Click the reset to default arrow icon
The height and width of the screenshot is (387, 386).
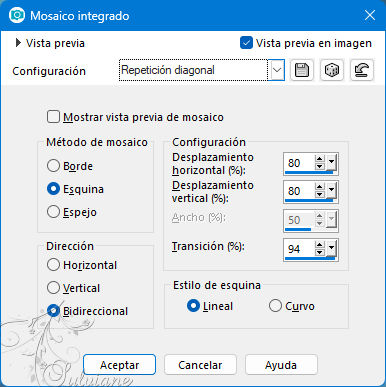point(362,70)
